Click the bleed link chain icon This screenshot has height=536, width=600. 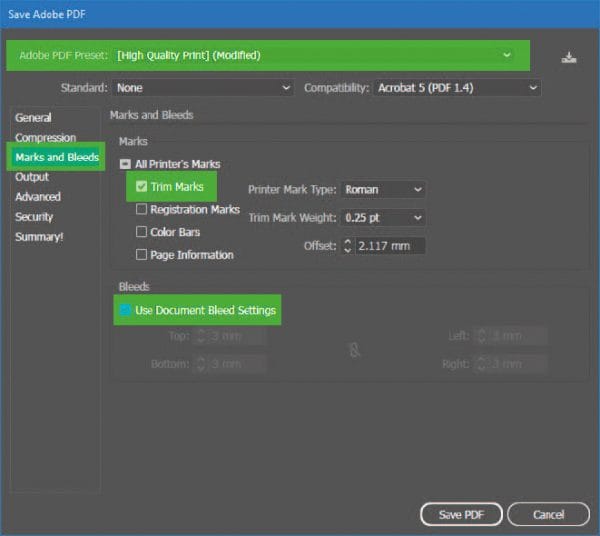click(354, 350)
